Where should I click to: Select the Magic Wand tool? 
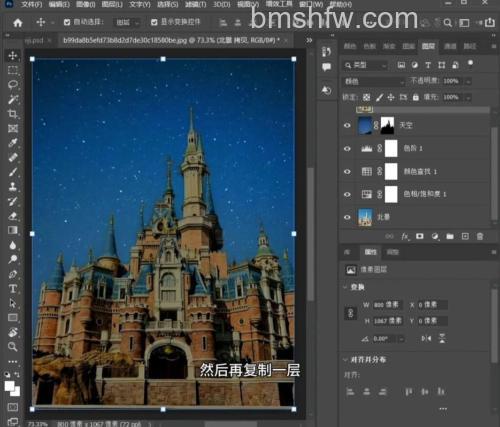[x=13, y=99]
